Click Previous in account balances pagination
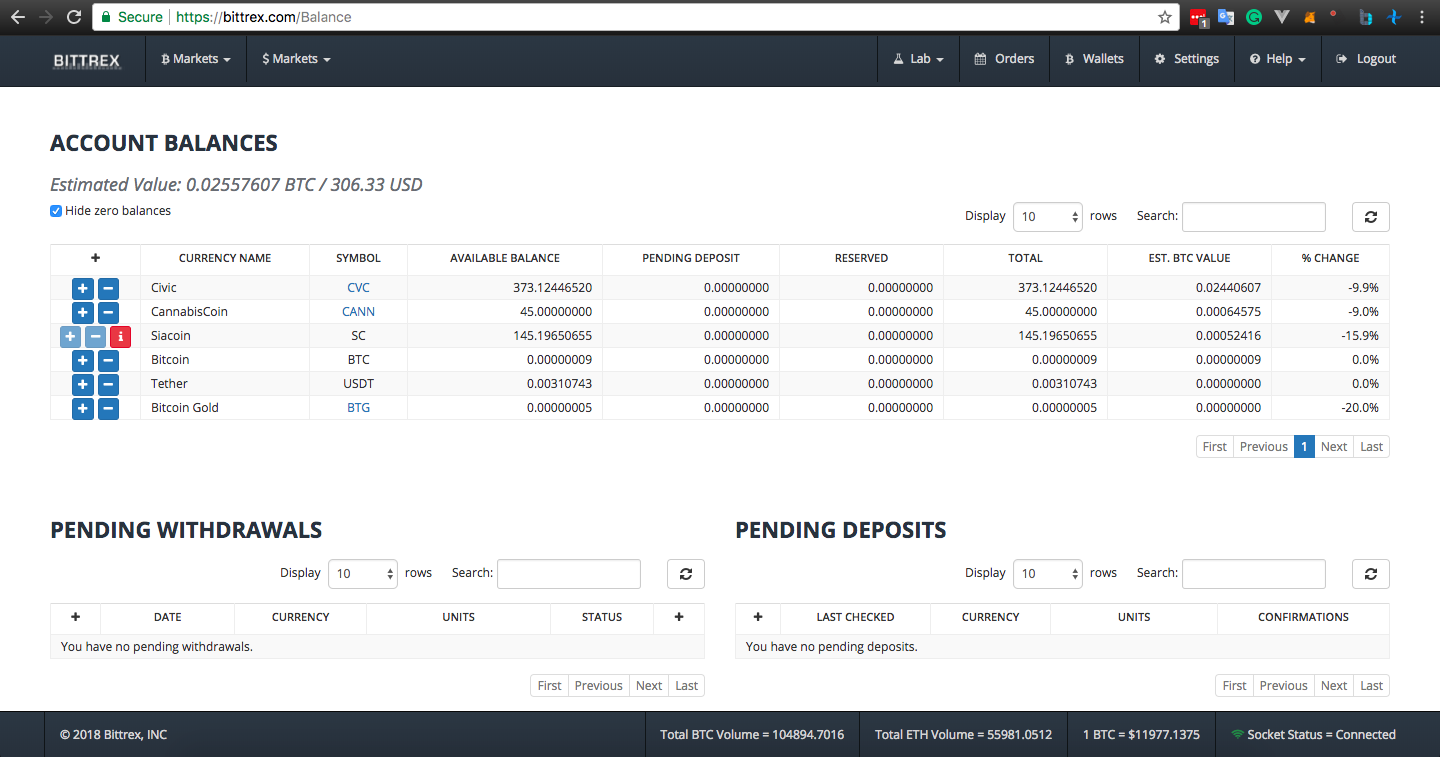Viewport: 1440px width, 757px height. coord(1264,447)
